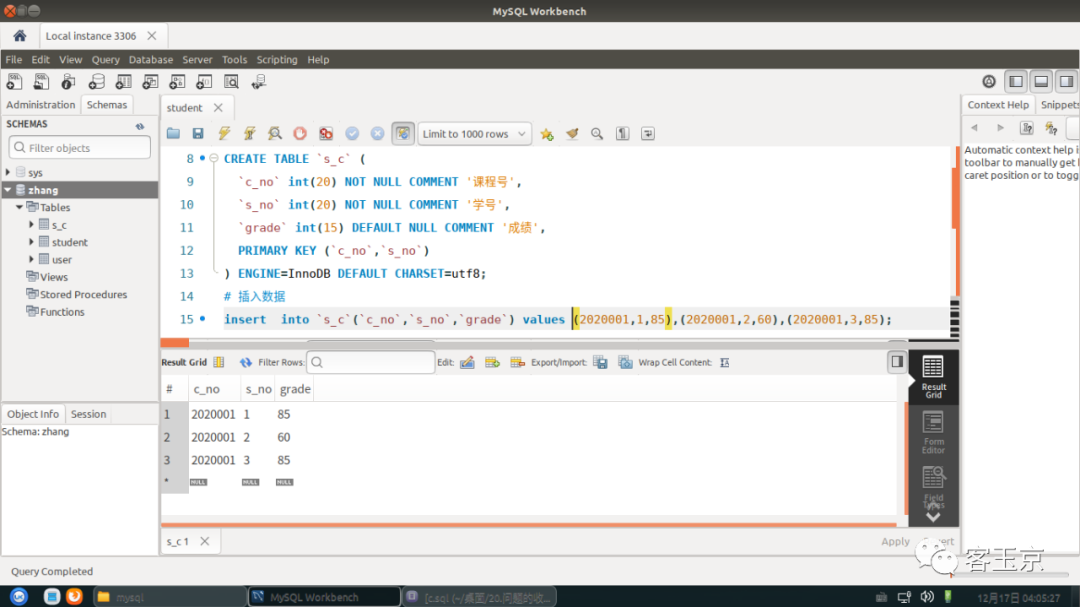Click the result grid refresh icon
This screenshot has width=1080, height=607.
tap(245, 362)
